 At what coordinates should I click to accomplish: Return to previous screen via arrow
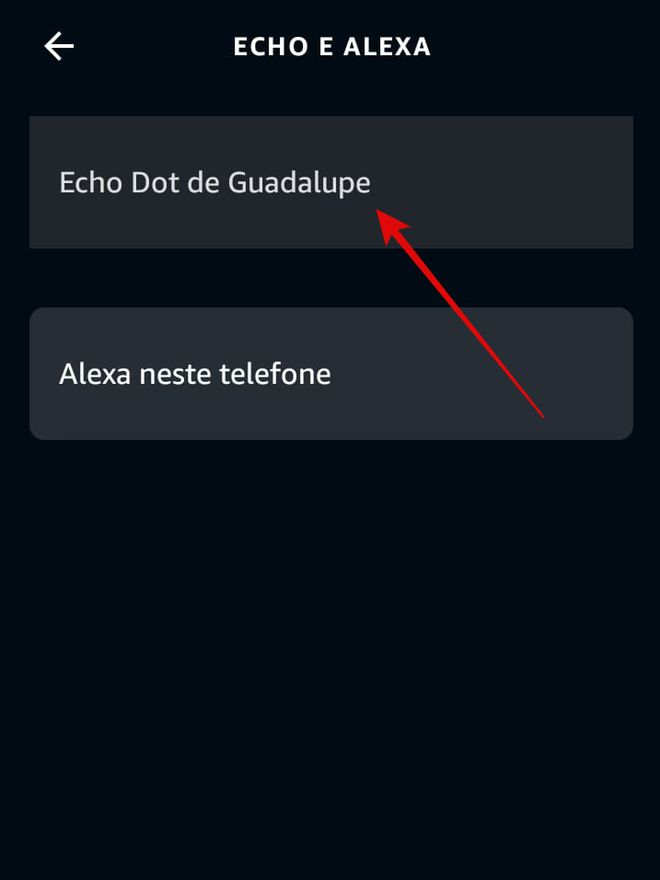tap(59, 46)
